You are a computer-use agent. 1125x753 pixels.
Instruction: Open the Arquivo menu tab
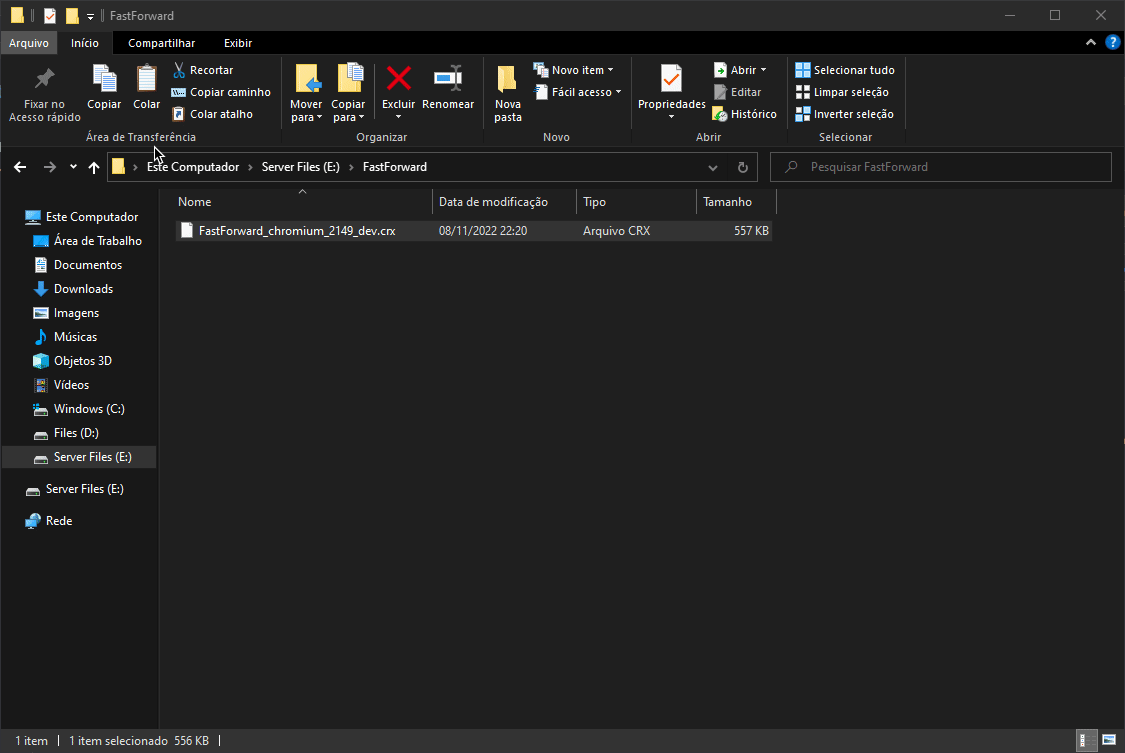point(29,43)
